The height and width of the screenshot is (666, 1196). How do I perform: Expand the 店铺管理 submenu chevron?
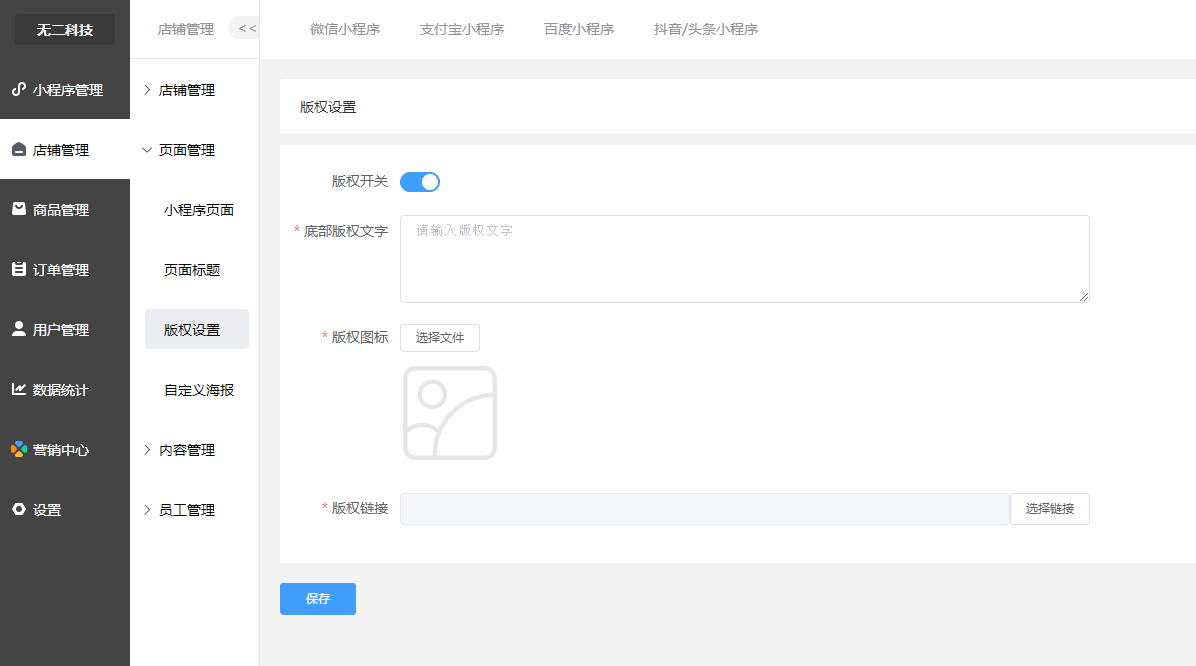[x=147, y=90]
